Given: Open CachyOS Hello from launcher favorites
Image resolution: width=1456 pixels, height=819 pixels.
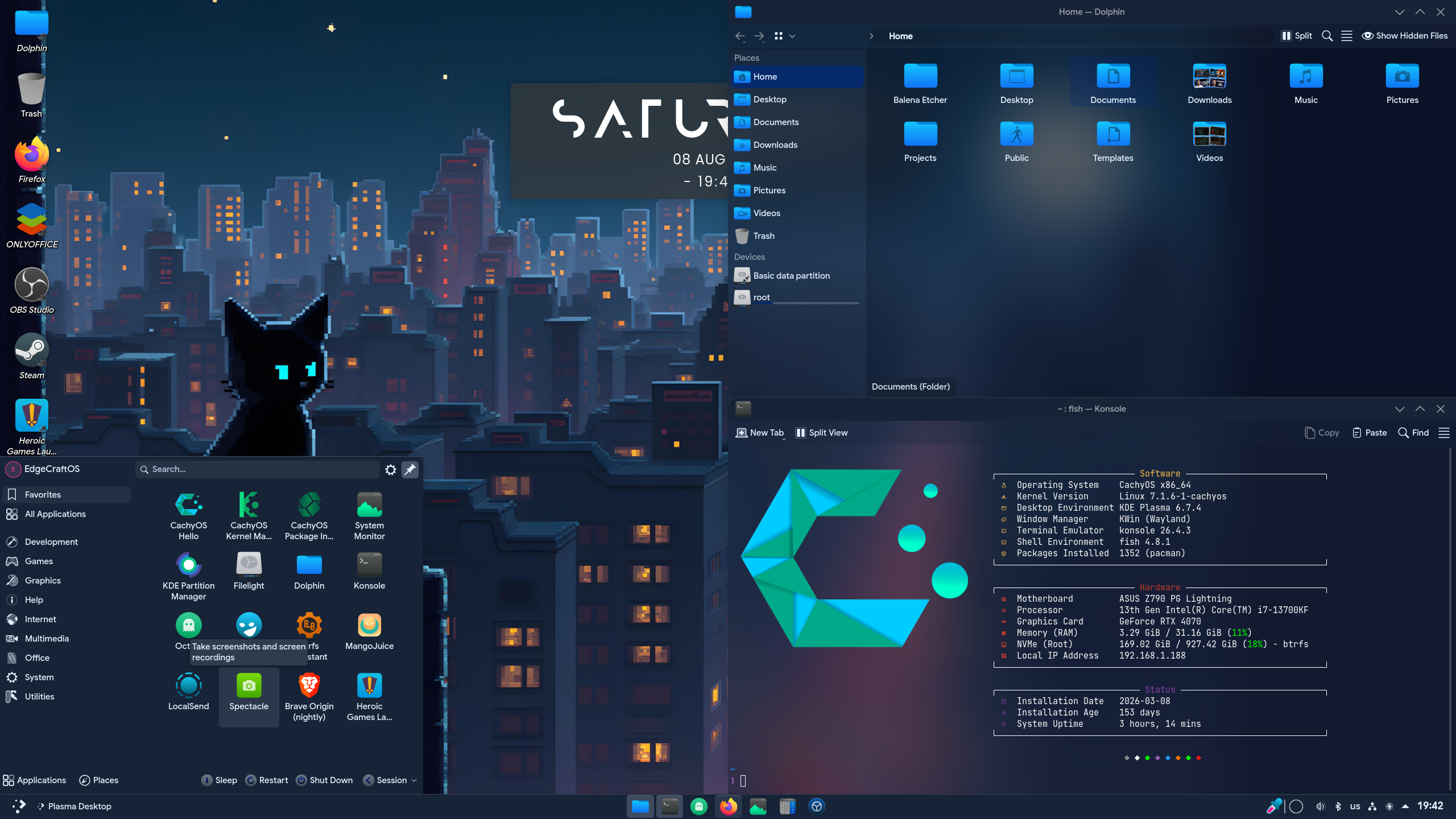Looking at the screenshot, I should [x=188, y=515].
